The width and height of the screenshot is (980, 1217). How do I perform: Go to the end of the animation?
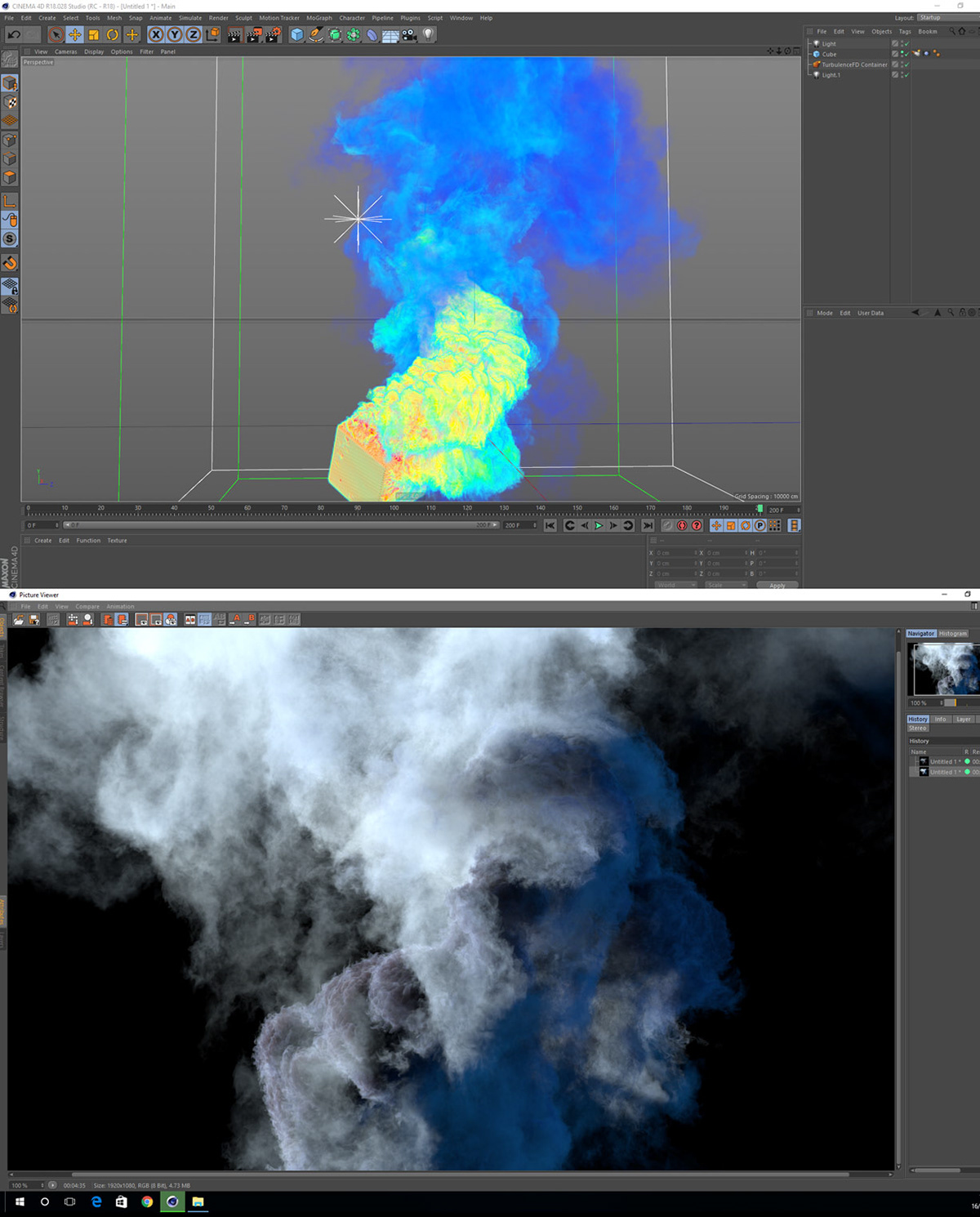[648, 525]
